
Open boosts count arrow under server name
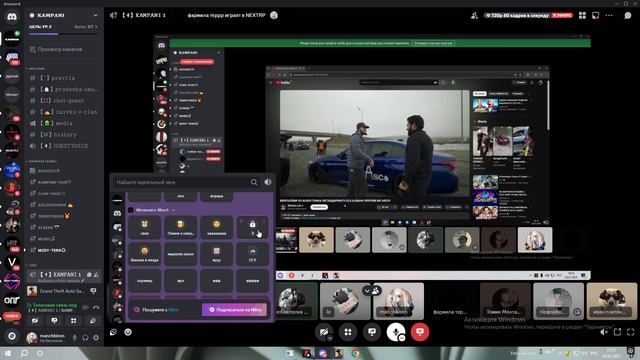86,27
